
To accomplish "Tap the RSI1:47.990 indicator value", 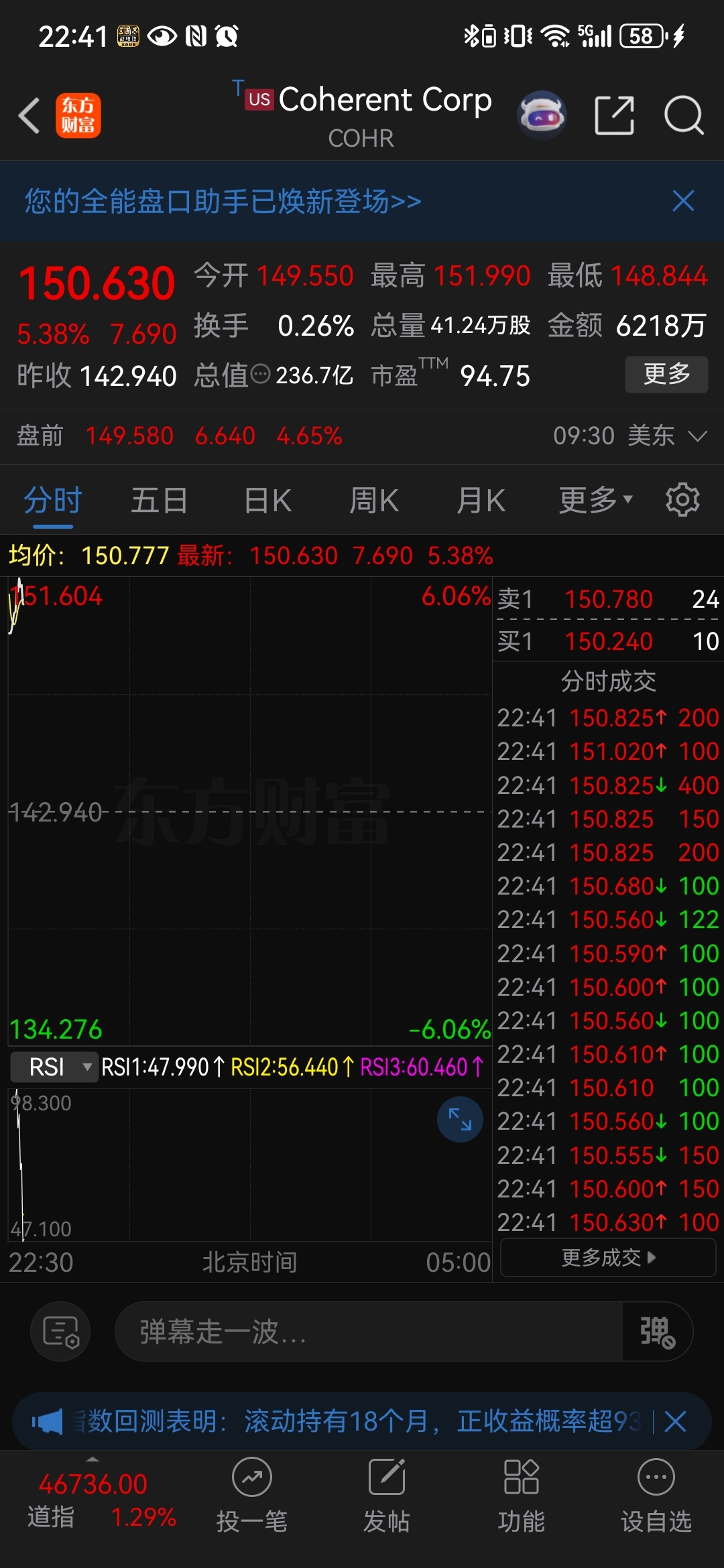I will [x=162, y=1067].
